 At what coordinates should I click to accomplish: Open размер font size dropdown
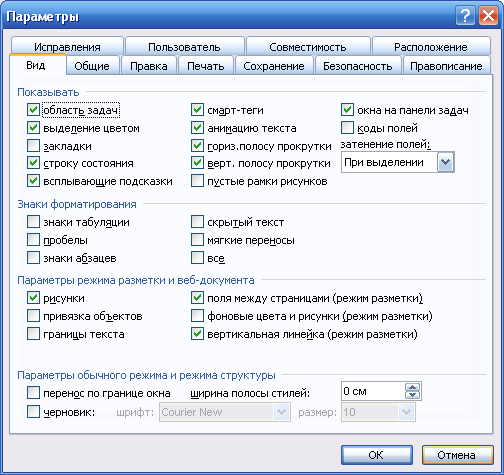point(406,412)
